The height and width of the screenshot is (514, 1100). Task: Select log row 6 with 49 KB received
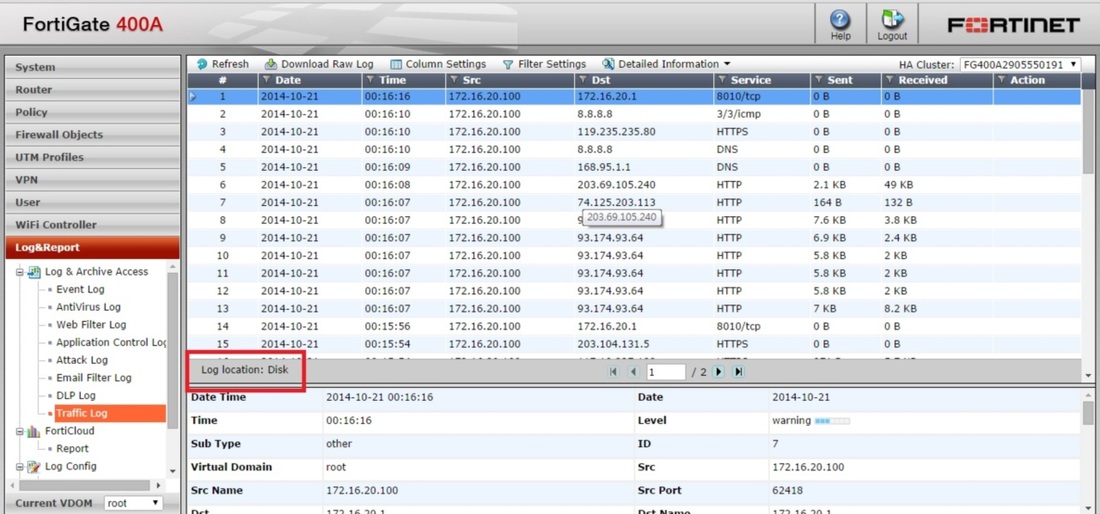tap(634, 184)
